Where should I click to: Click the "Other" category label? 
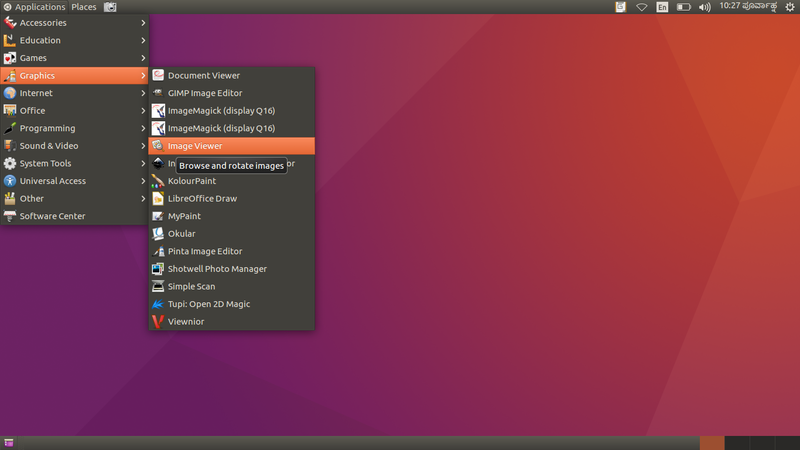click(x=32, y=198)
